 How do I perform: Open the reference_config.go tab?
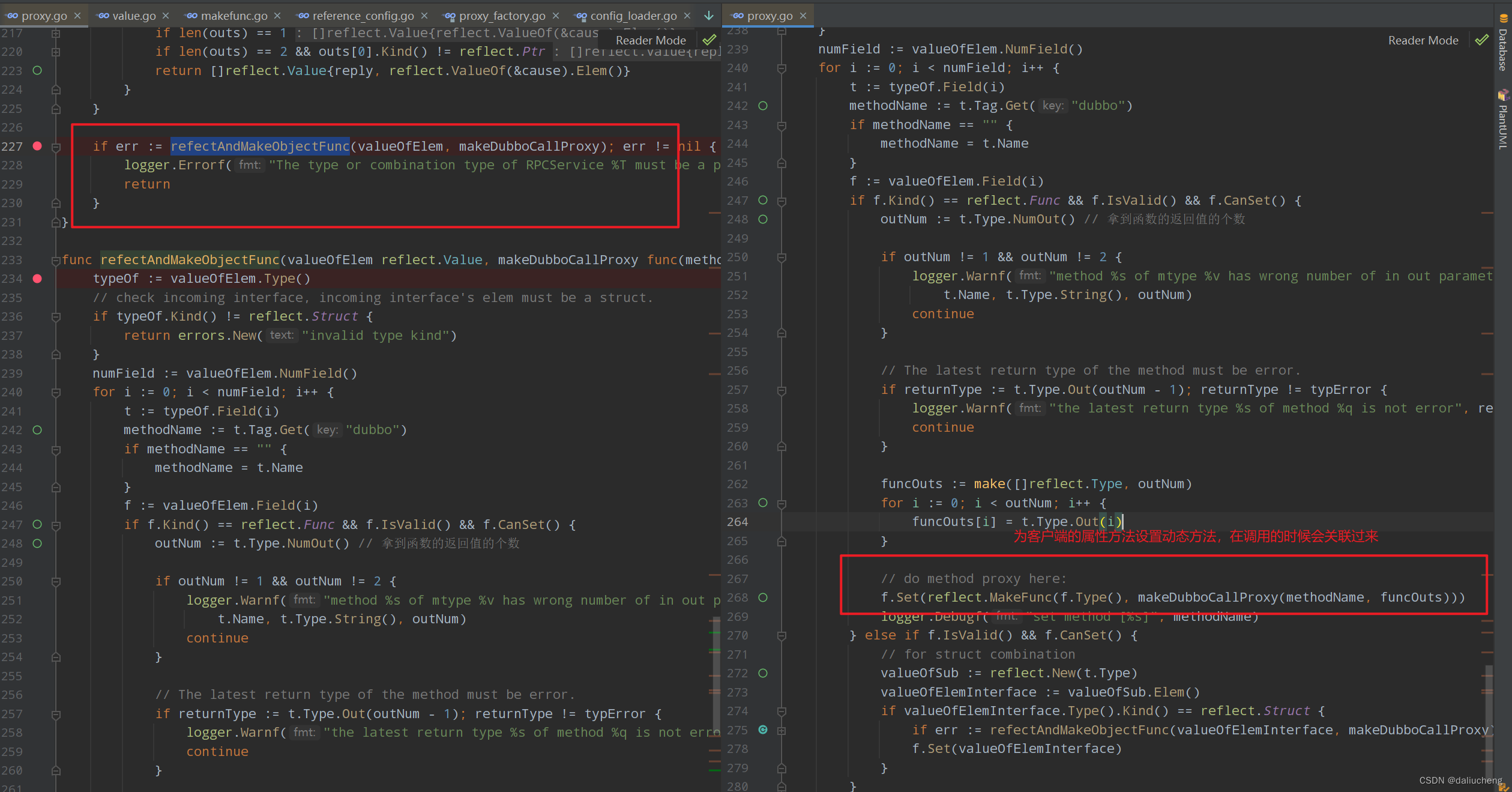363,16
